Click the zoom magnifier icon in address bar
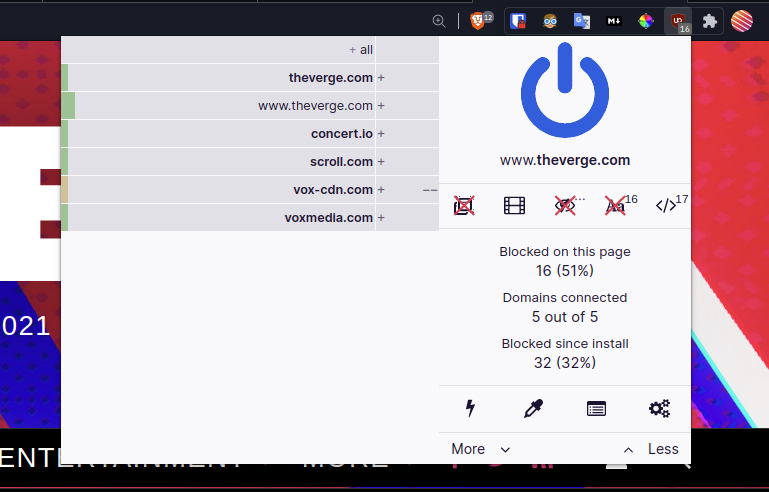The width and height of the screenshot is (769, 492). tap(439, 21)
